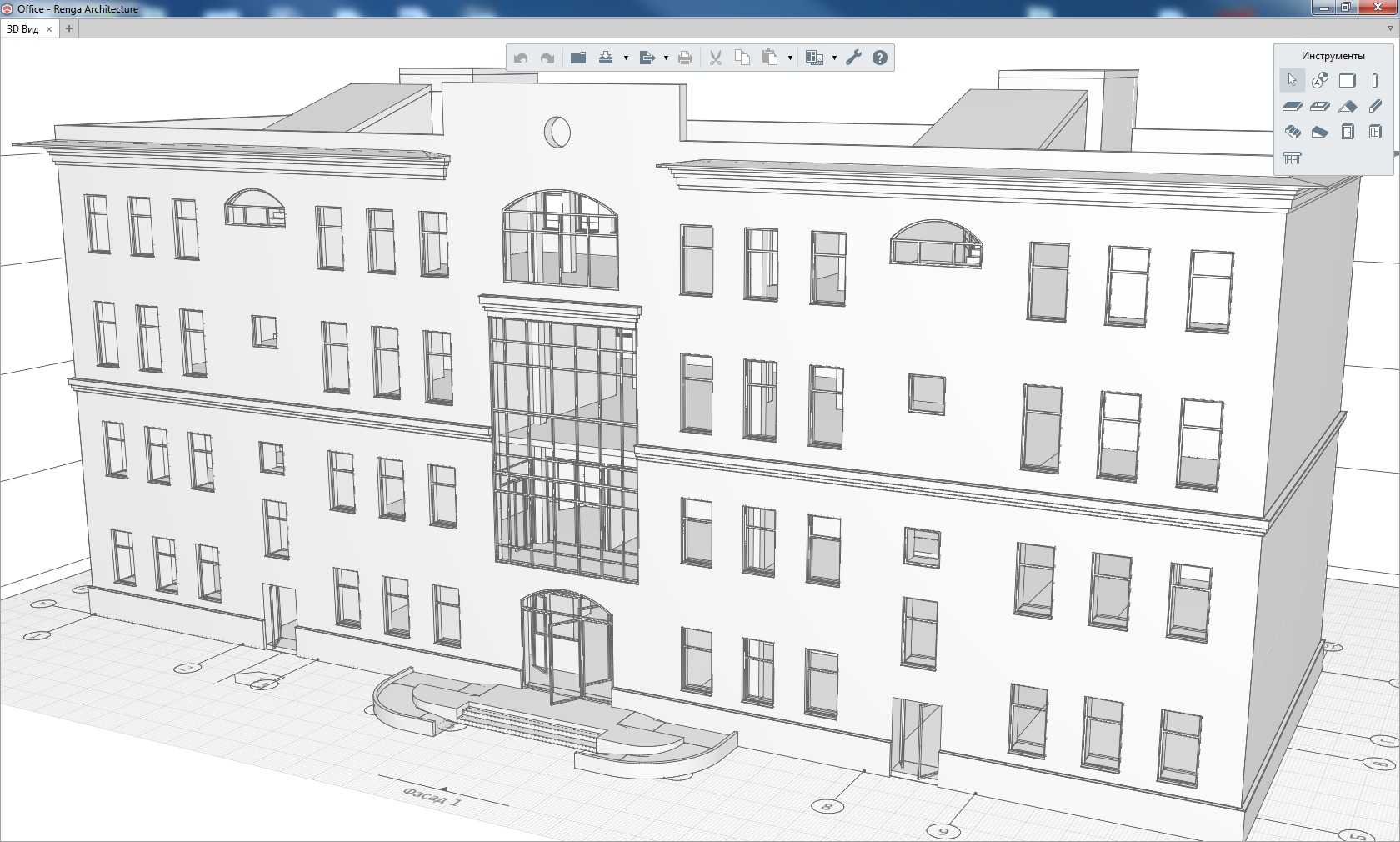The width and height of the screenshot is (1400, 842).
Task: Open settings with the wrench icon
Action: [x=853, y=58]
